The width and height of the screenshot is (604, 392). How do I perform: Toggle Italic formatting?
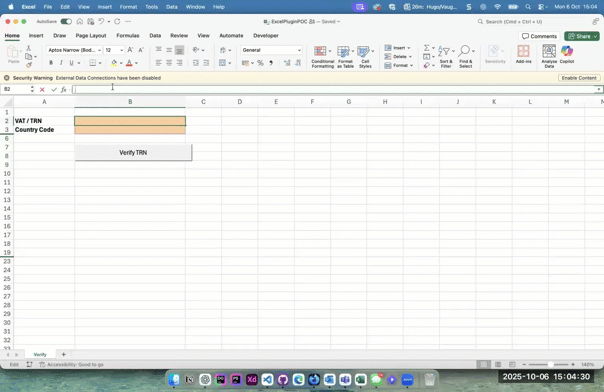click(61, 63)
